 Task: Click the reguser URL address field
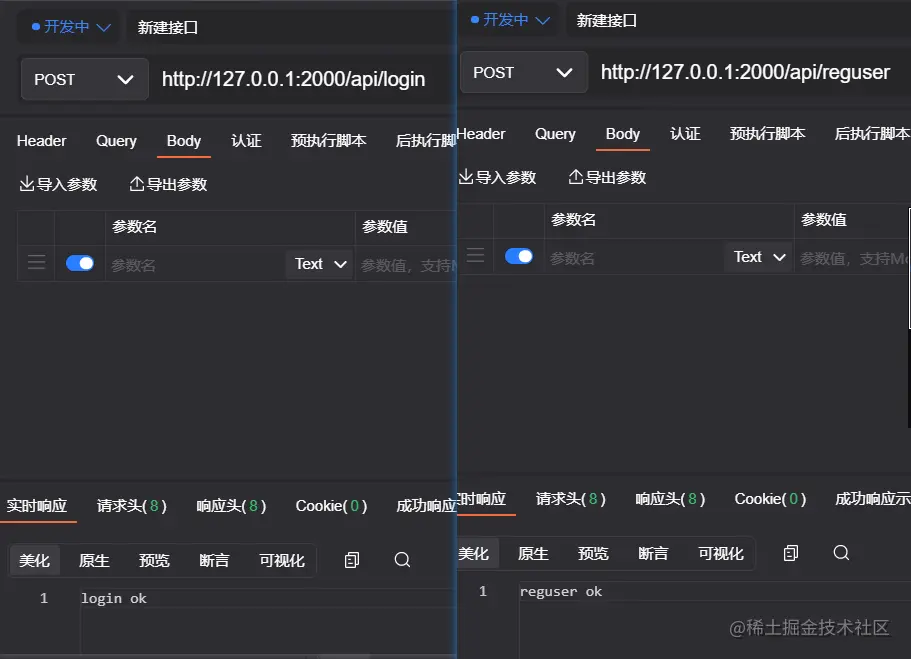click(750, 72)
